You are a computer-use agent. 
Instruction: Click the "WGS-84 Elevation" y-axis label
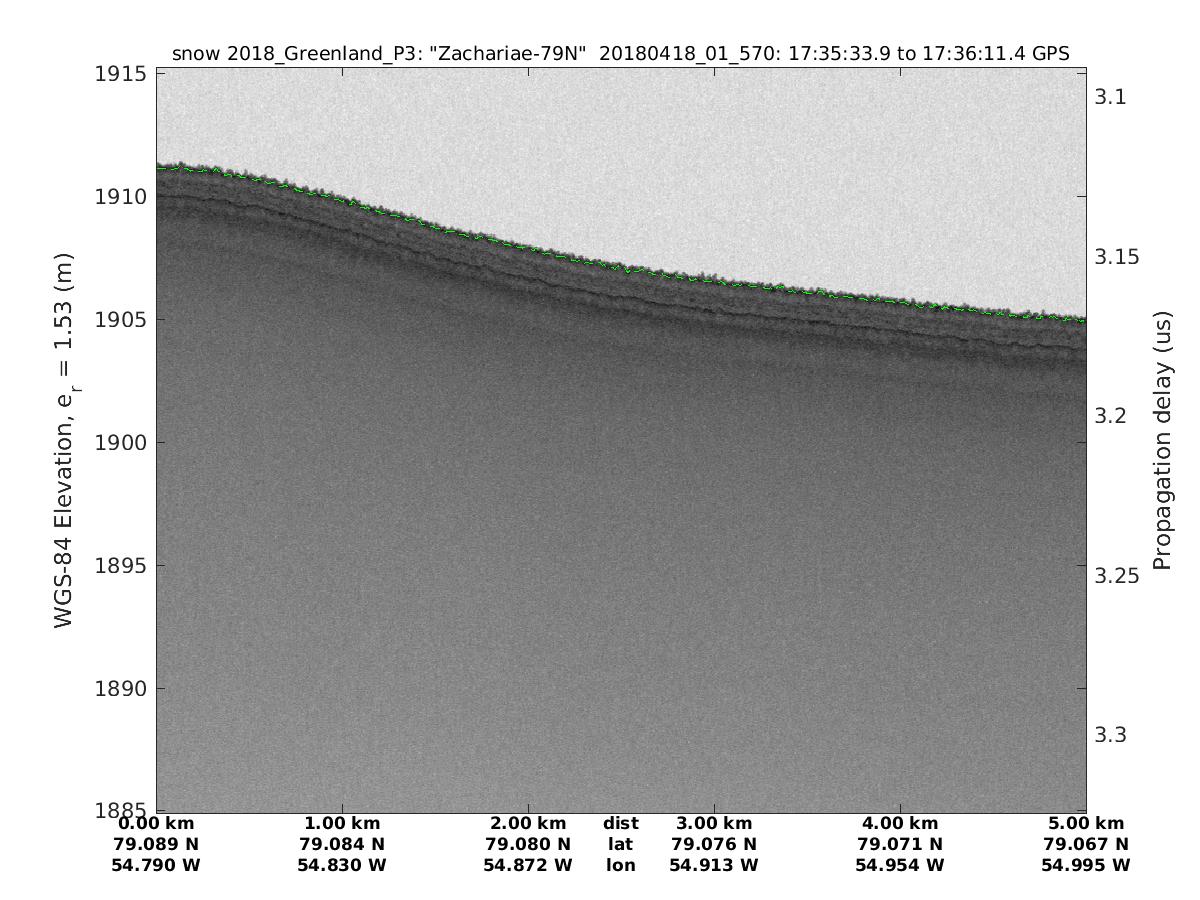[x=65, y=441]
